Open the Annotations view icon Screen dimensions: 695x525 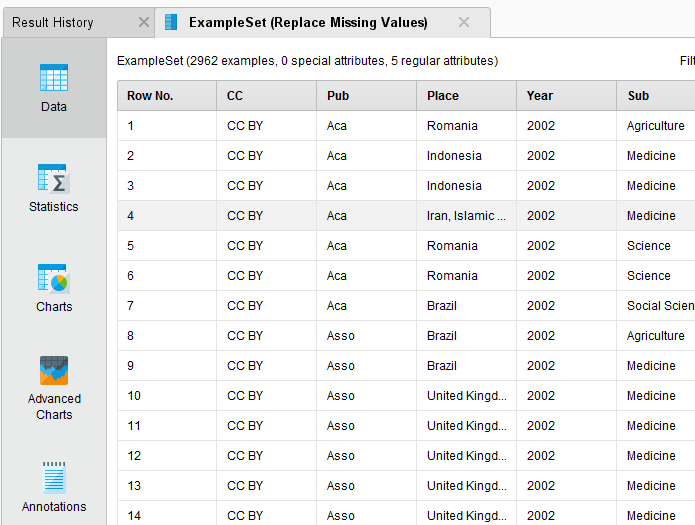[54, 479]
